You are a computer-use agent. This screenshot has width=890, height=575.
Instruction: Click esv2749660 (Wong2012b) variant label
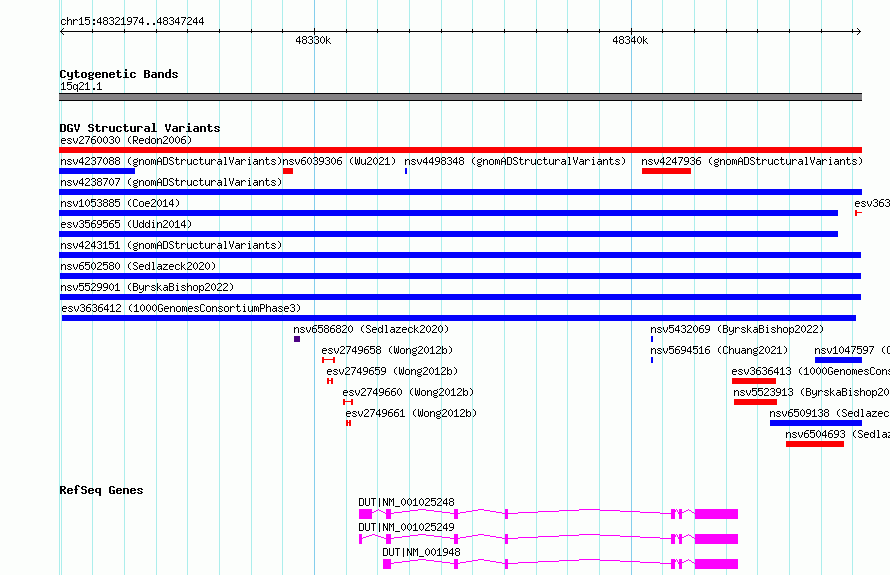[408, 392]
